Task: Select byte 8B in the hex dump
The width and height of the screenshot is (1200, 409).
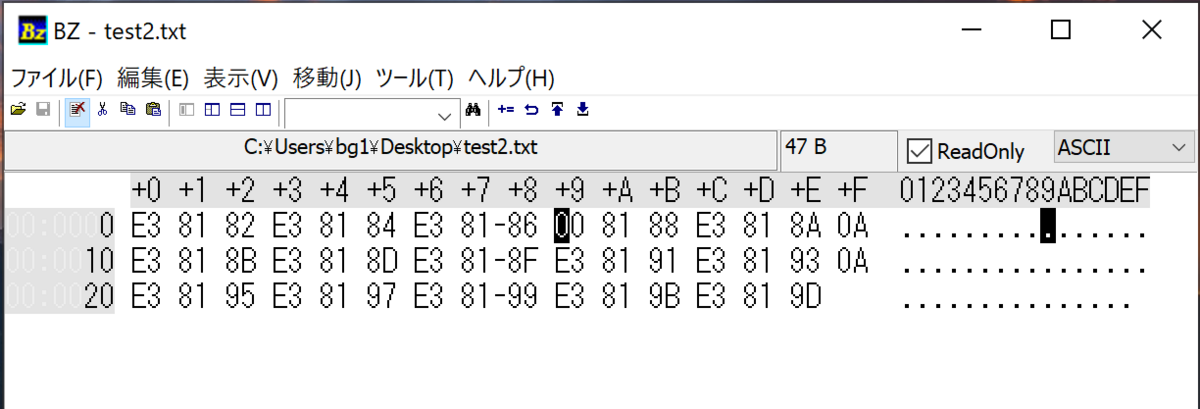Action: (239, 263)
